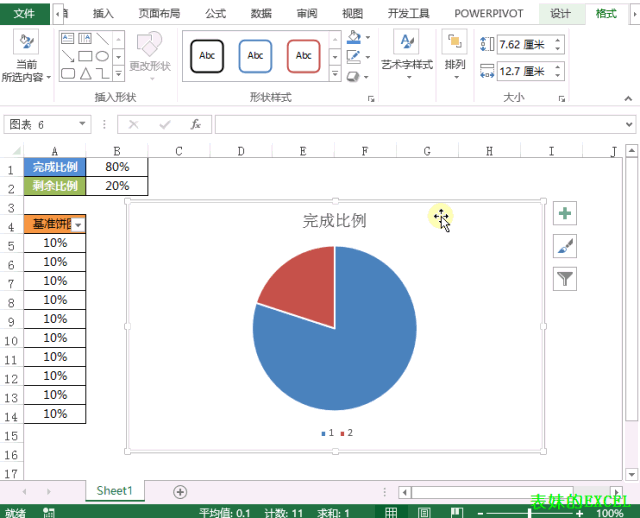Open Shape Outline pen icon
Screen dimensions: 640x518
click(x=353, y=57)
